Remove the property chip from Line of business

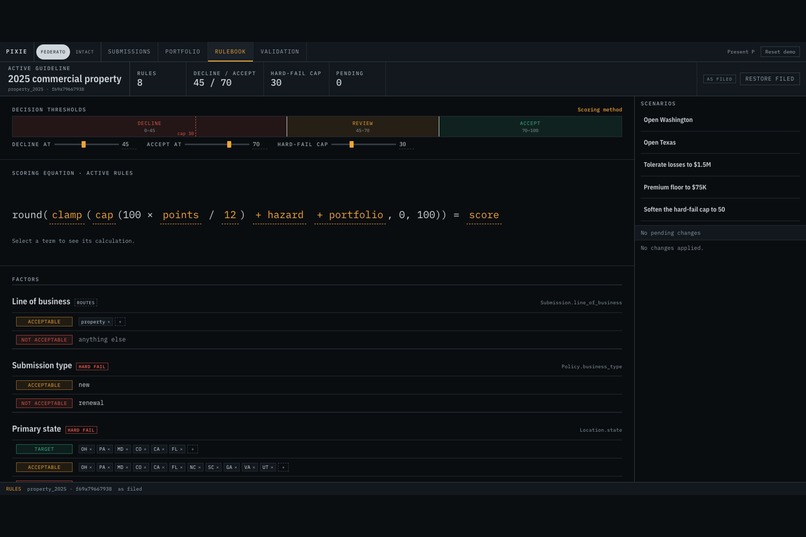108,322
